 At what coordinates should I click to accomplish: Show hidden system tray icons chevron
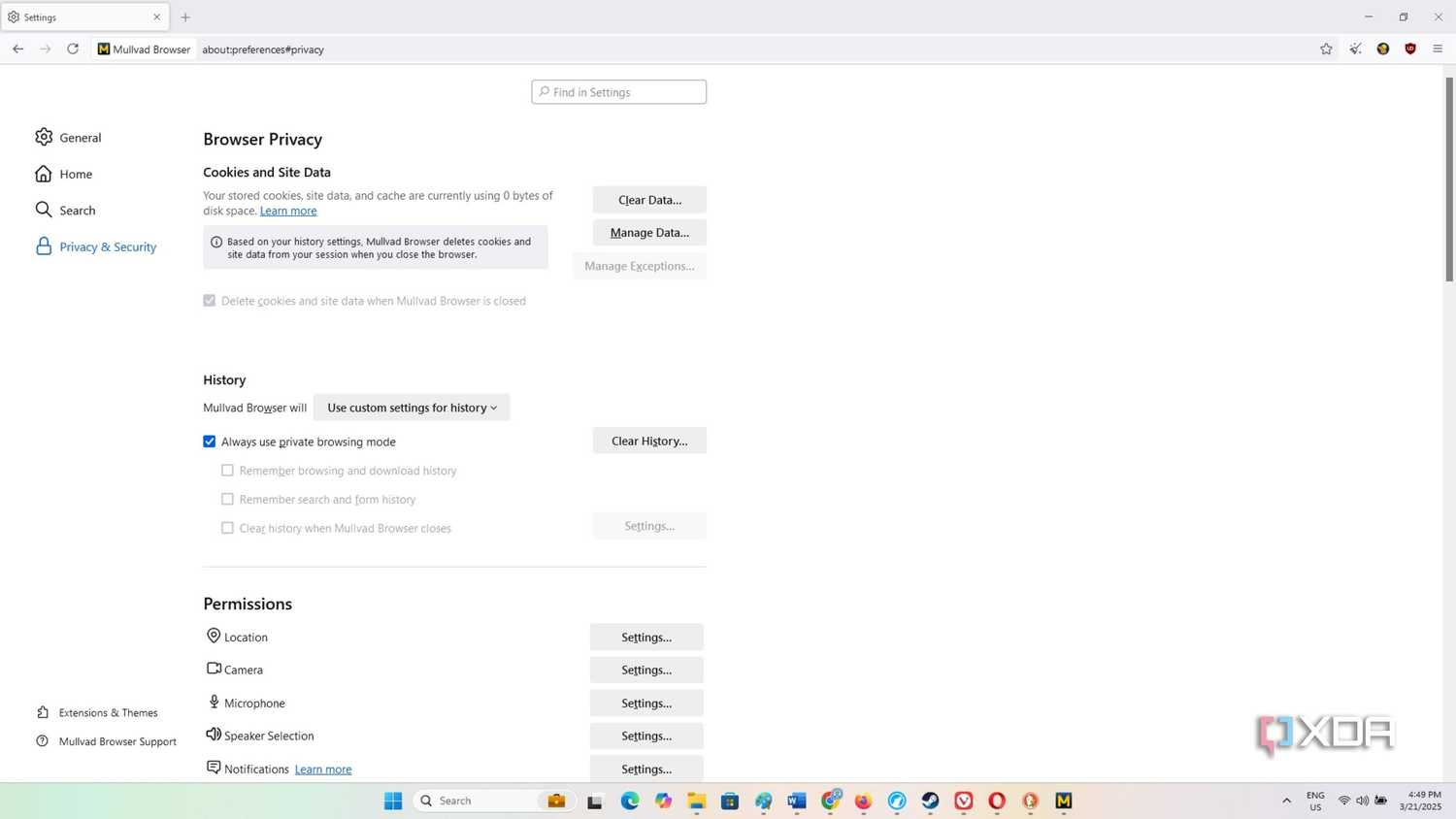1287,801
